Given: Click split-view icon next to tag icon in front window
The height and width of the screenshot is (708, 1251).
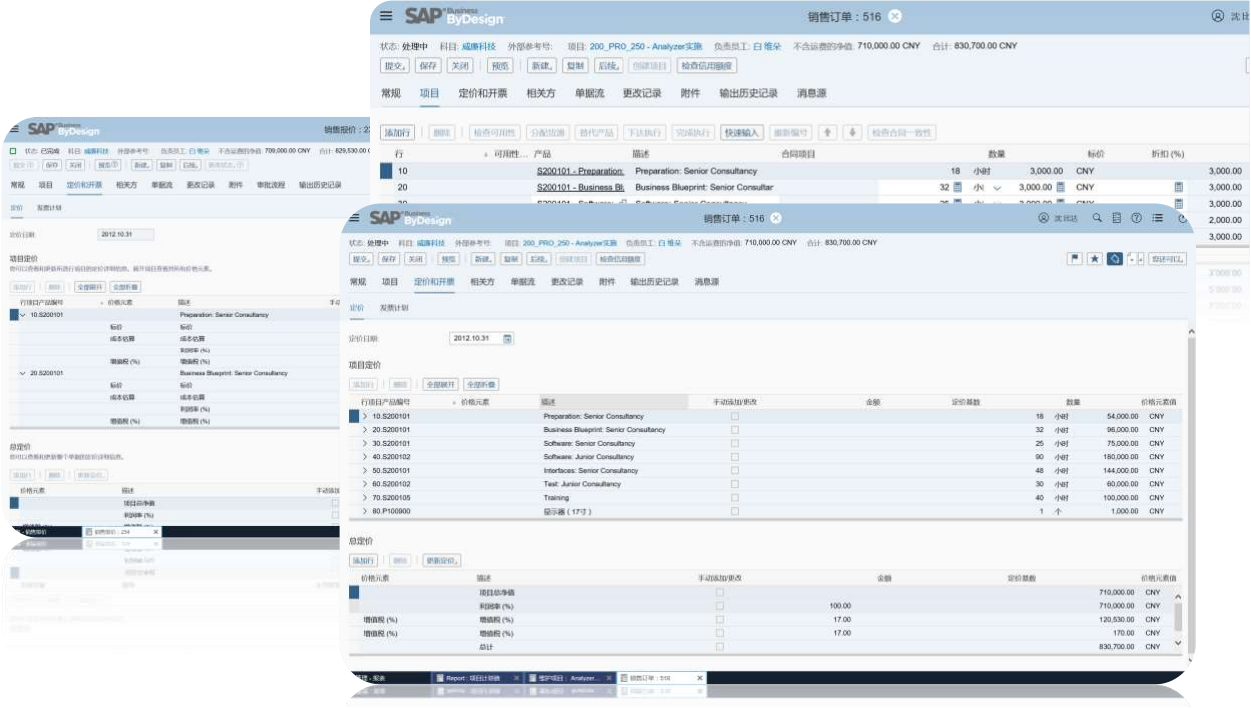Looking at the screenshot, I should point(1135,258).
